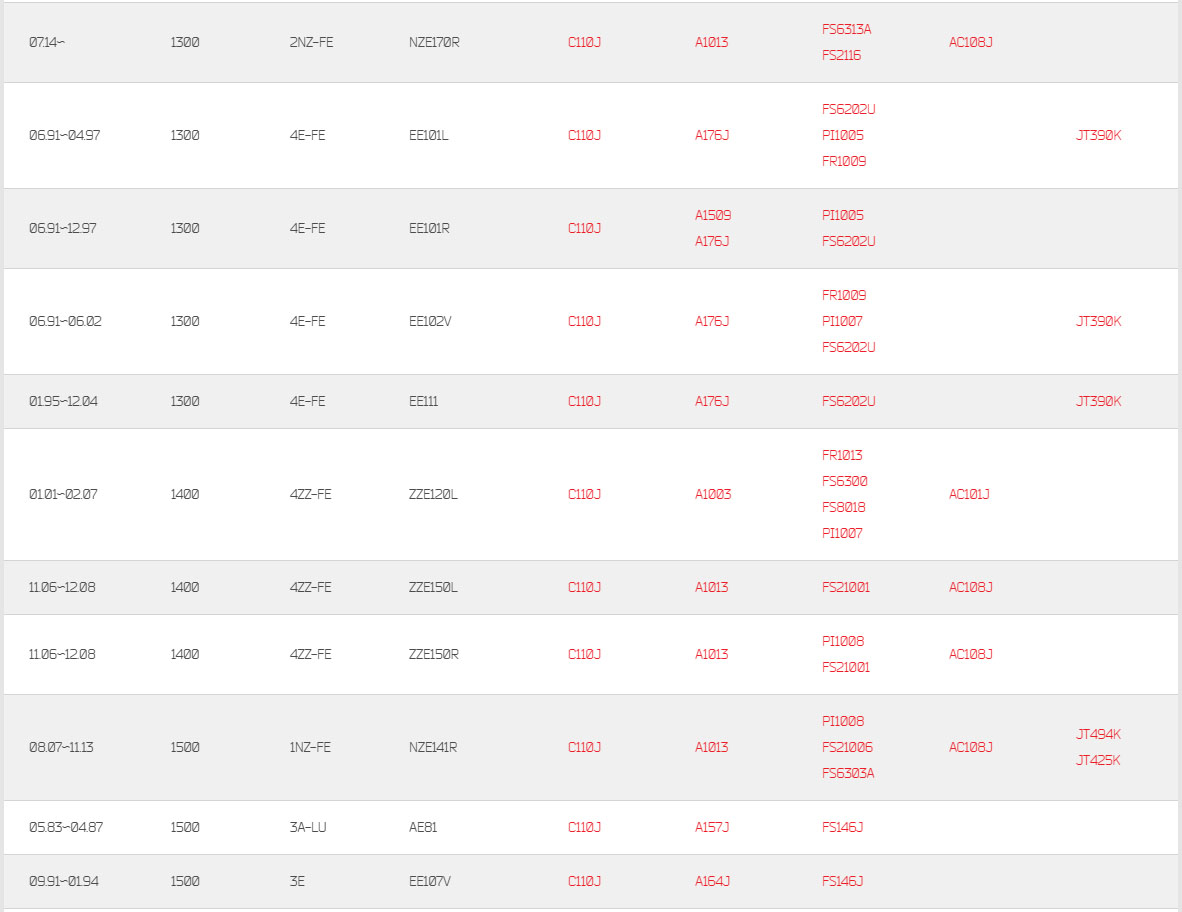
Task: Open A176J in the EE101L row
Action: click(712, 136)
